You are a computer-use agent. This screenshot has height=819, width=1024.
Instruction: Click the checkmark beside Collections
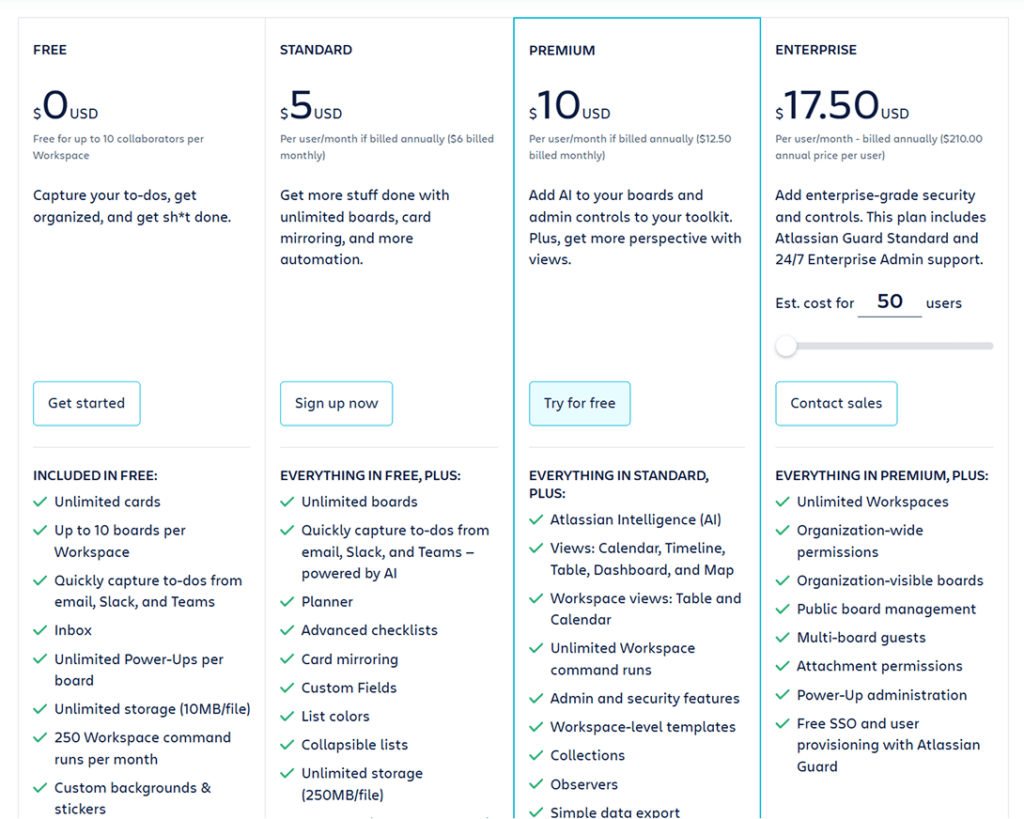[536, 755]
